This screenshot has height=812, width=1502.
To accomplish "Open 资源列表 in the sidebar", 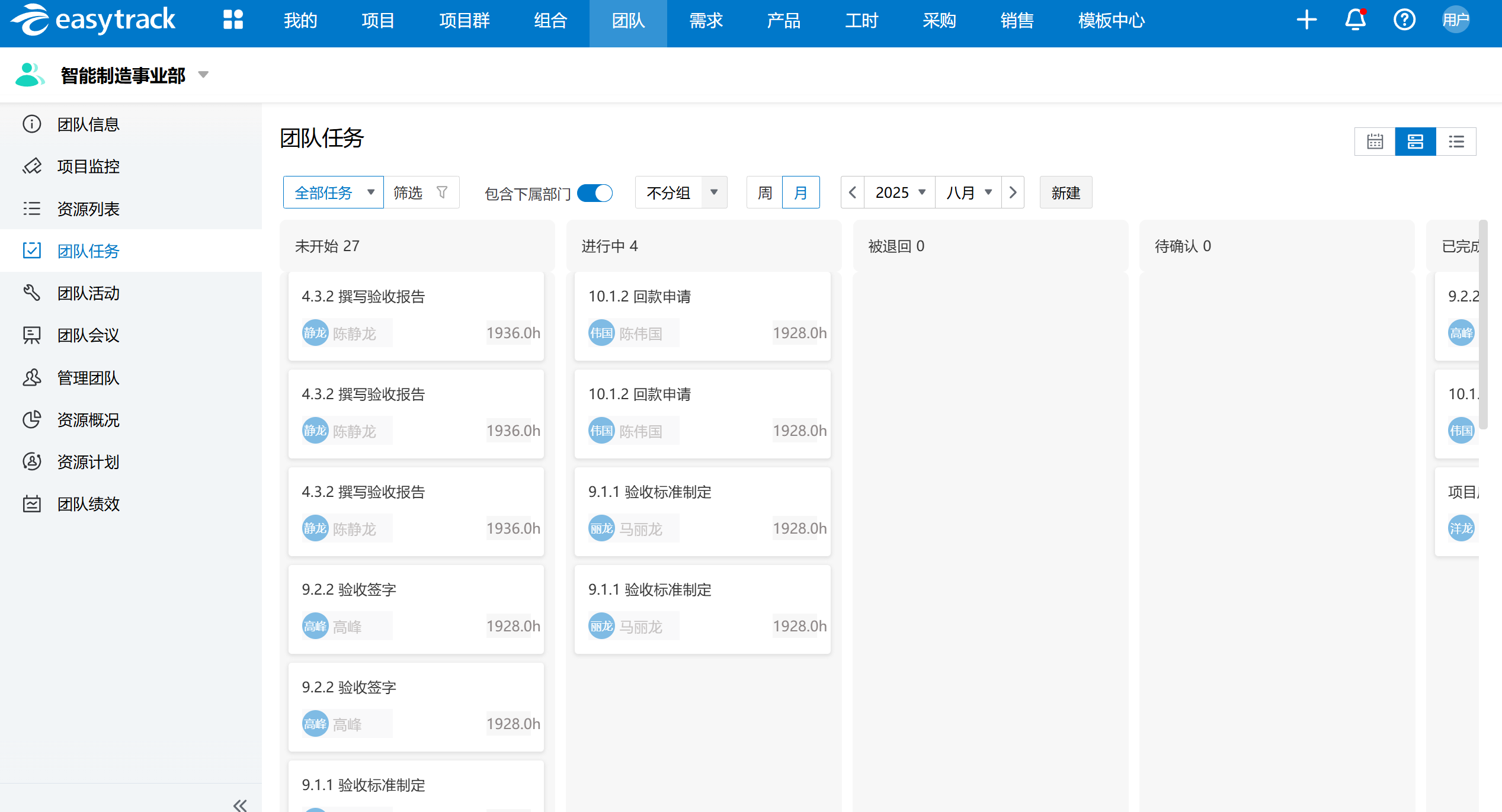I will (x=88, y=208).
